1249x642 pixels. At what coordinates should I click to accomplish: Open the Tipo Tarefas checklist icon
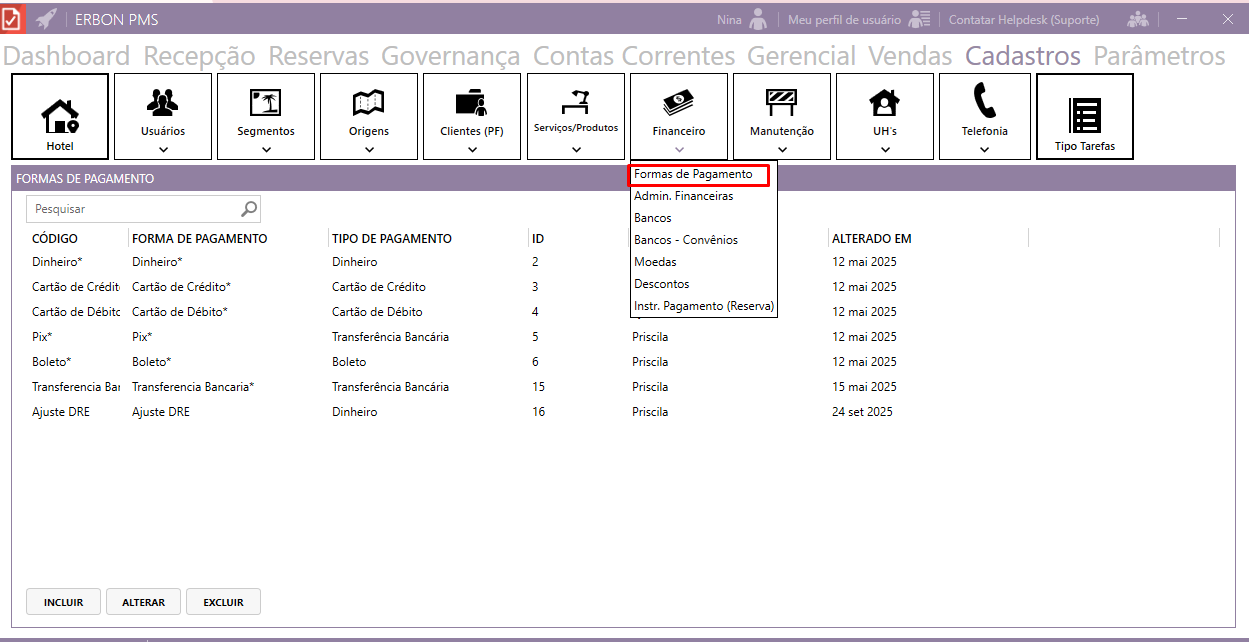tap(1085, 114)
